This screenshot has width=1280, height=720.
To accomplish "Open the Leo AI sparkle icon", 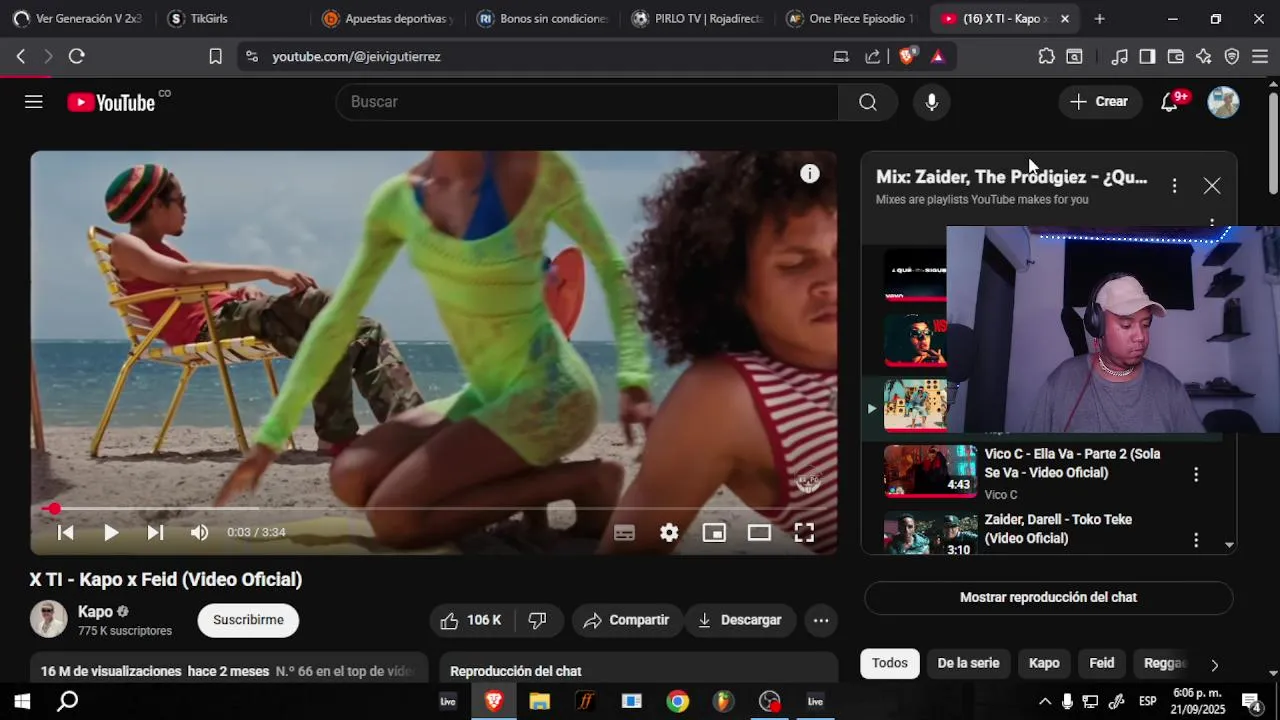I will [x=1203, y=57].
